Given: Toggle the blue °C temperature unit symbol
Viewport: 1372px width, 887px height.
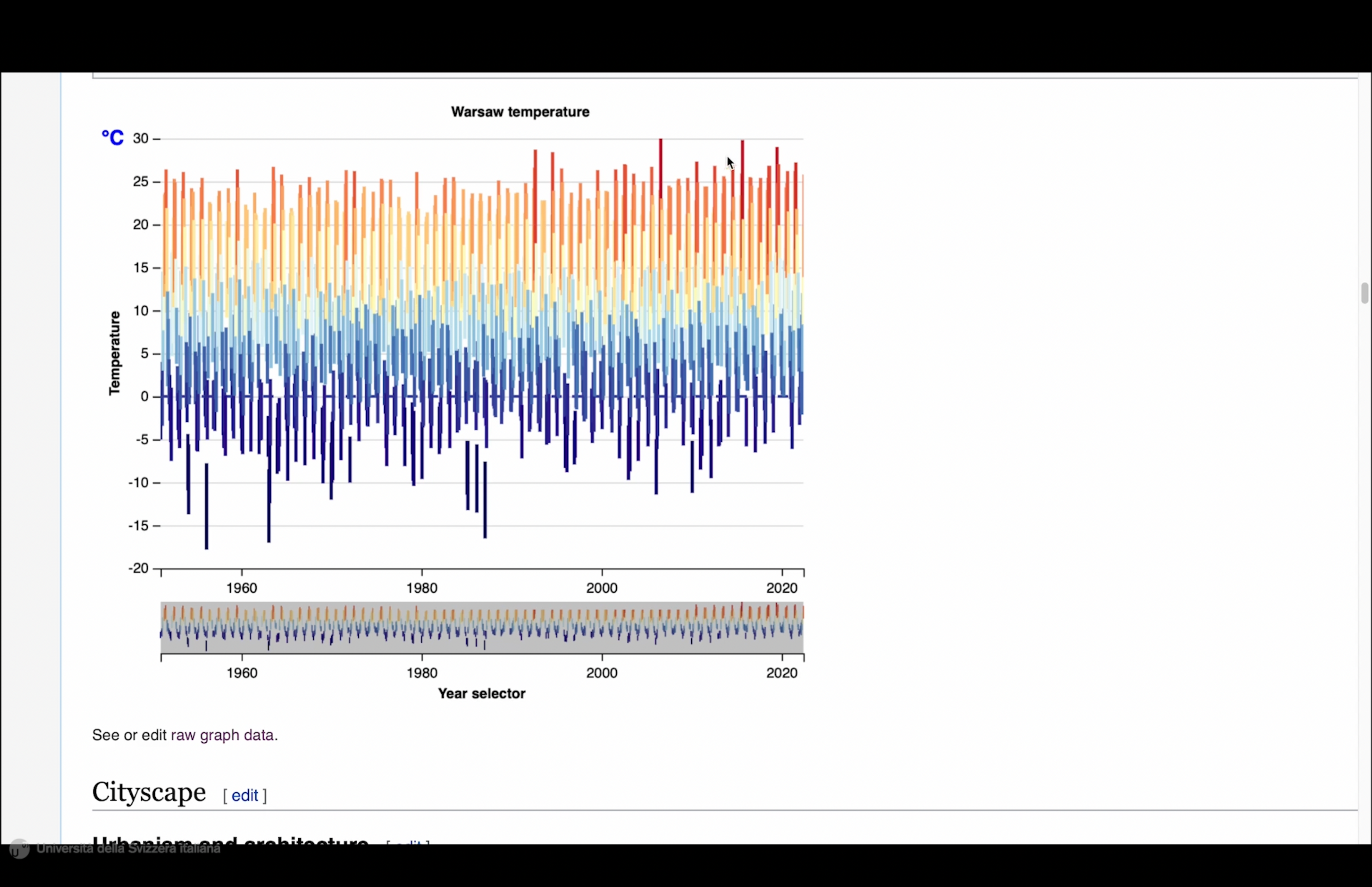Looking at the screenshot, I should pyautogui.click(x=112, y=138).
